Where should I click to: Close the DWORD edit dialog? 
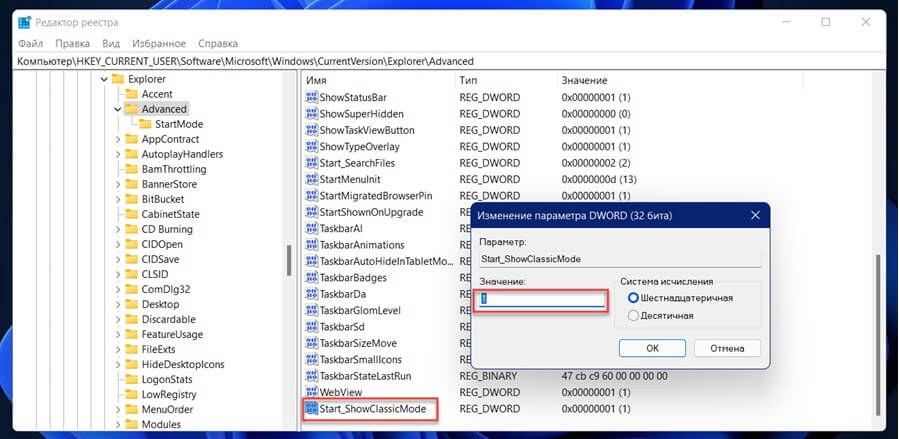pos(755,215)
